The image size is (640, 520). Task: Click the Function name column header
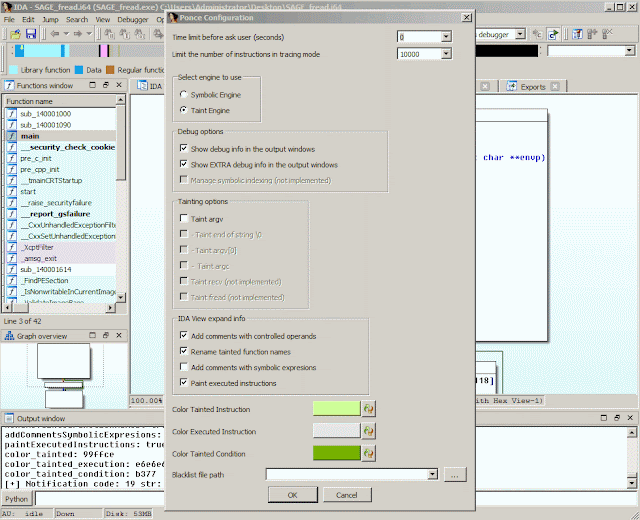(59, 101)
